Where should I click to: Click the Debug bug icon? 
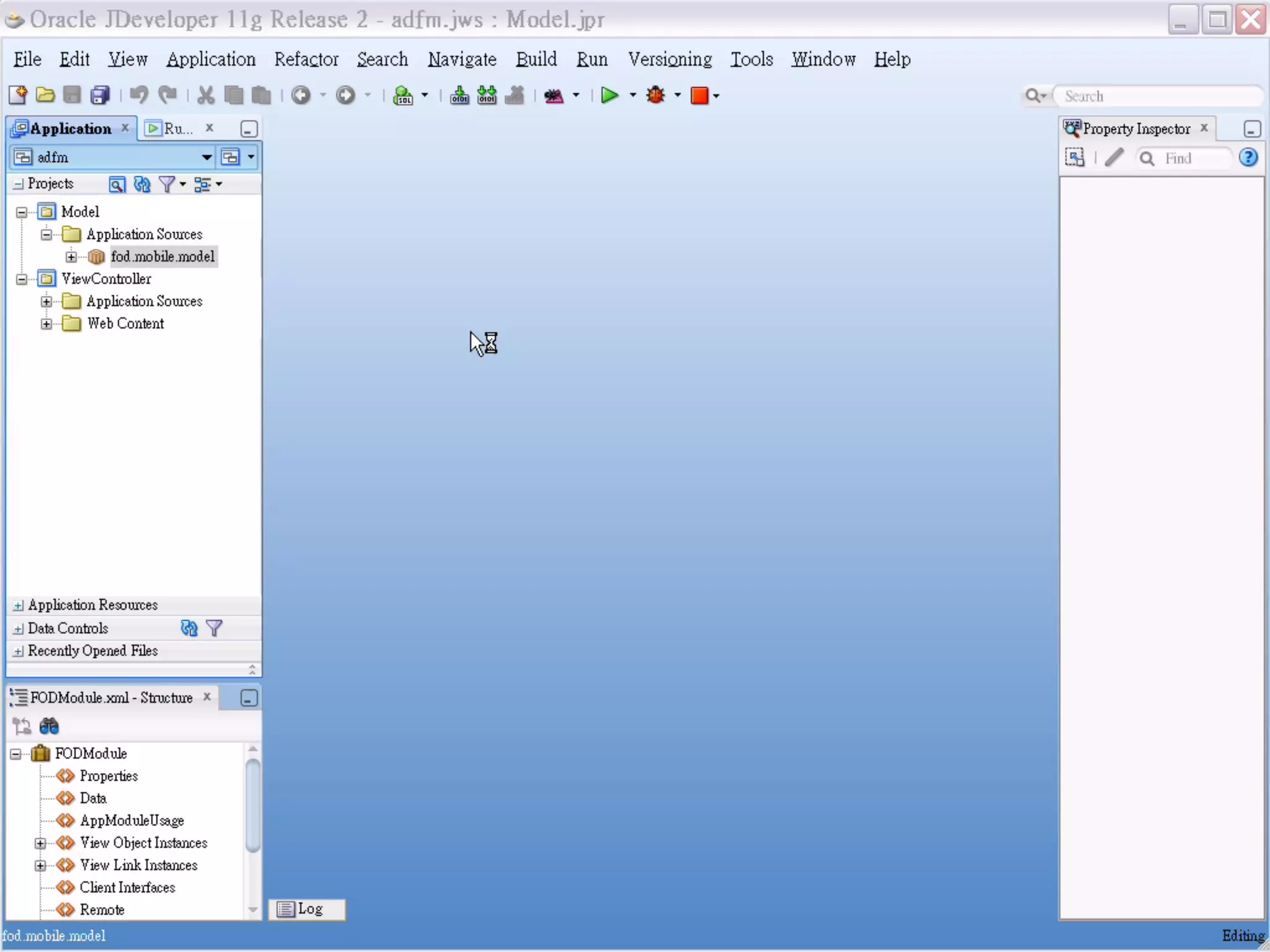[x=655, y=95]
